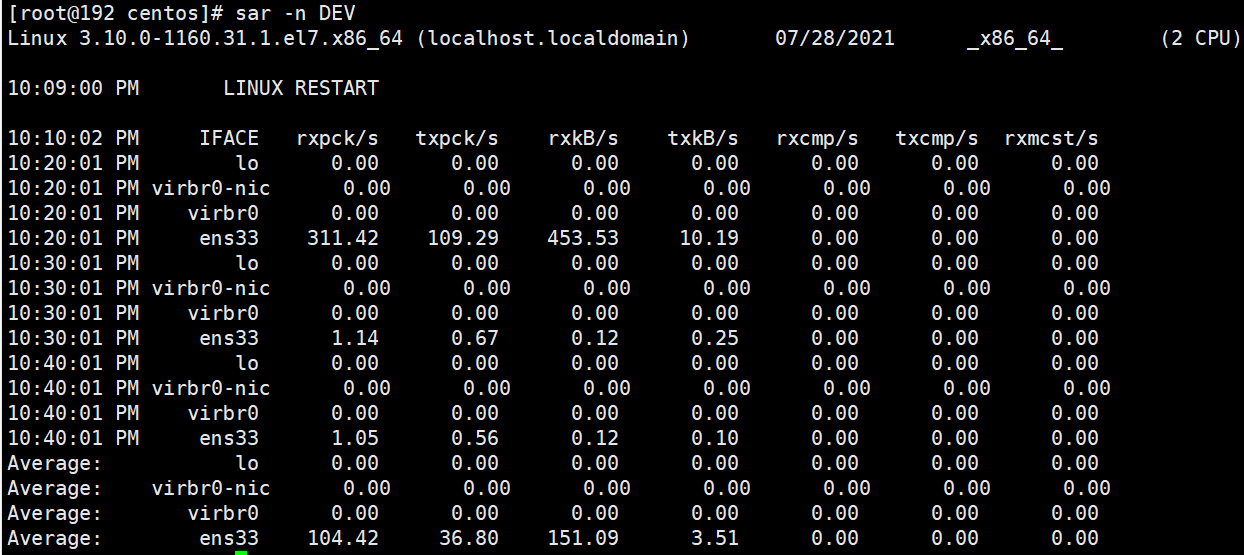Click the txpck/s column header

tap(457, 138)
